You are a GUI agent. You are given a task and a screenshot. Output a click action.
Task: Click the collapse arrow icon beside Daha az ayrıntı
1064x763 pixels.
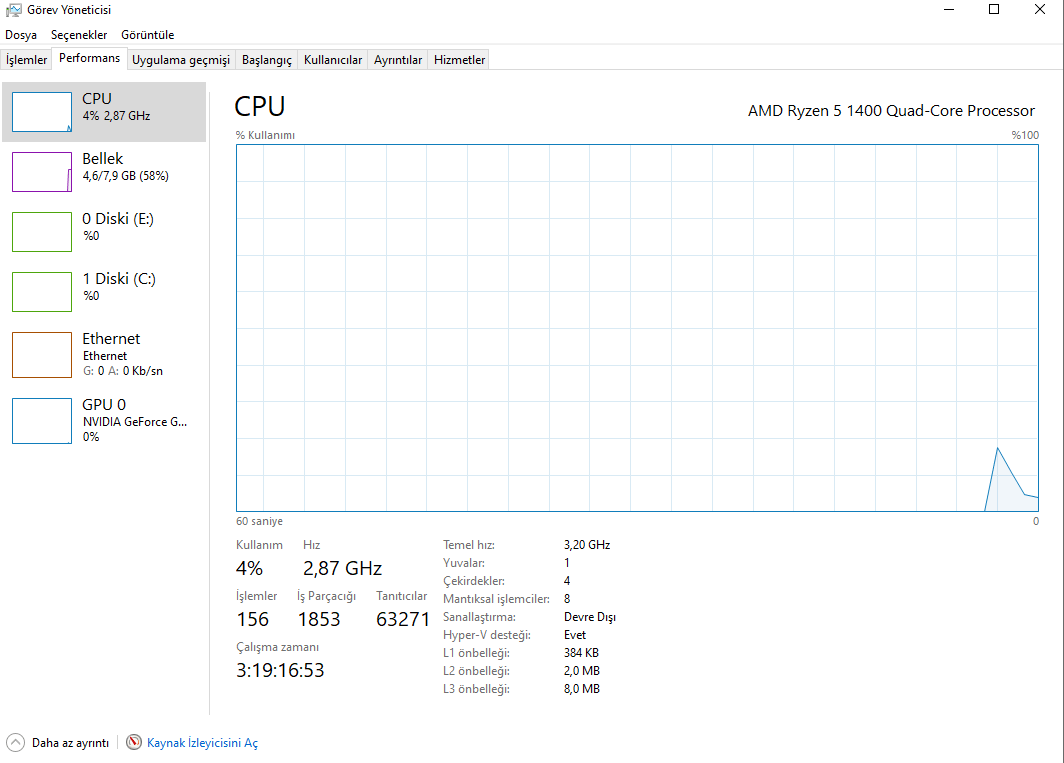coord(15,743)
